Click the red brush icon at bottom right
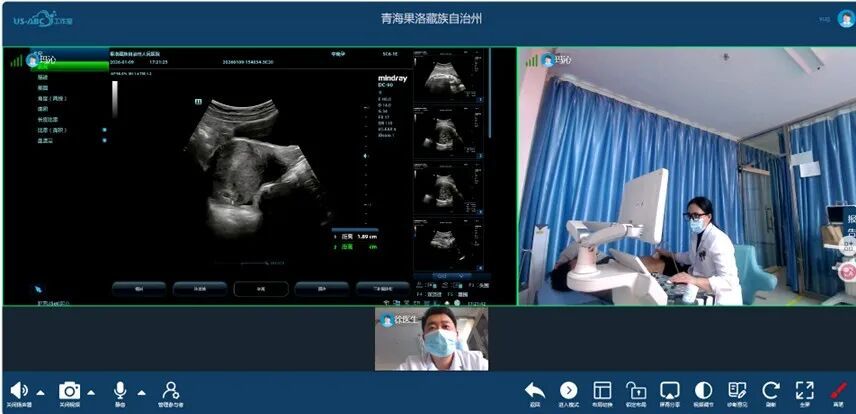 pyautogui.click(x=838, y=390)
